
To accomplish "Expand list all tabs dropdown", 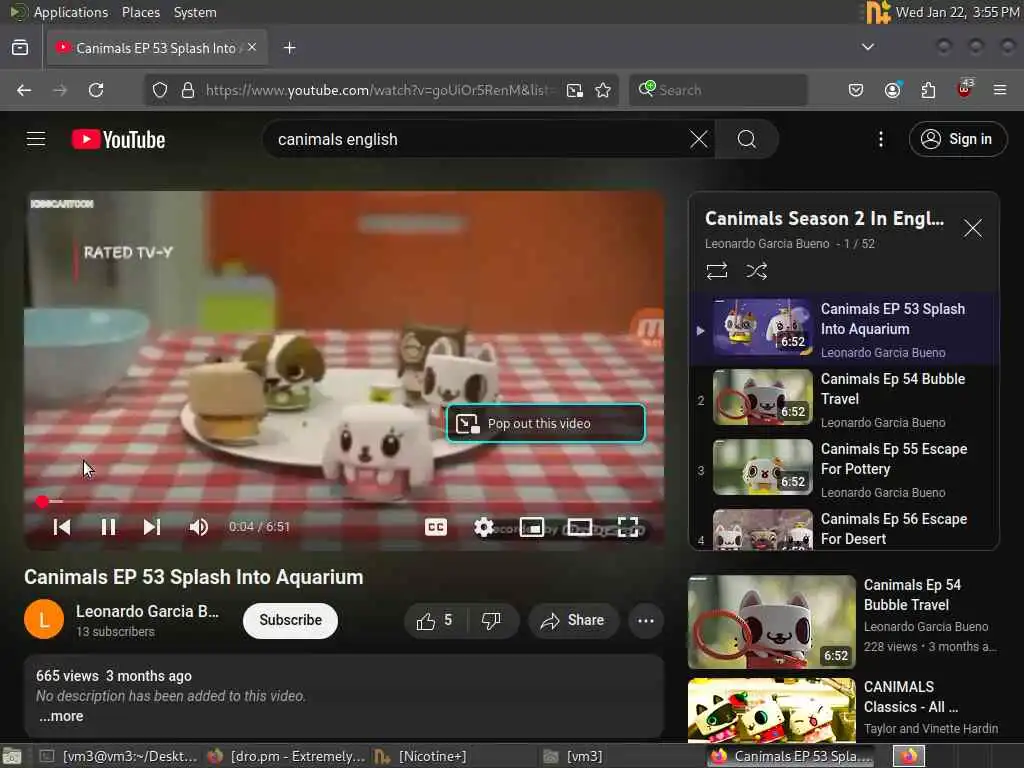I will [x=867, y=47].
